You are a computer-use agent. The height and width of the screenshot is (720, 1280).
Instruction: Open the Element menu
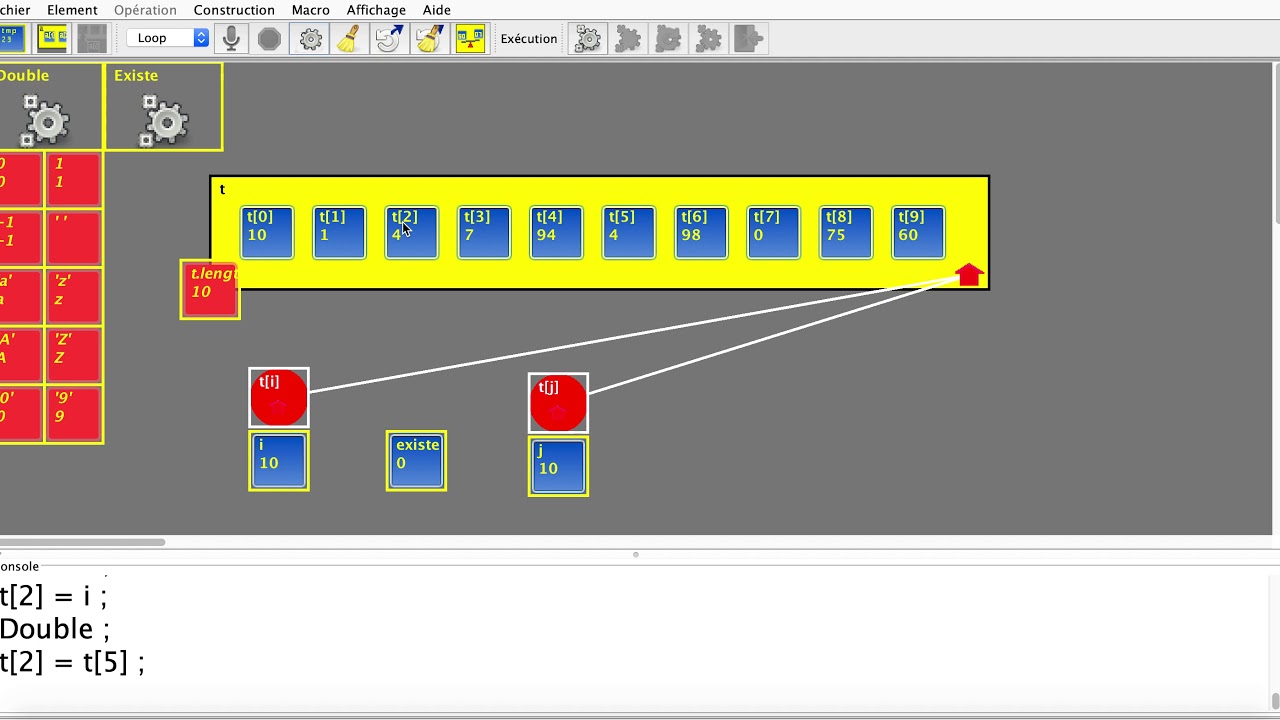click(72, 10)
